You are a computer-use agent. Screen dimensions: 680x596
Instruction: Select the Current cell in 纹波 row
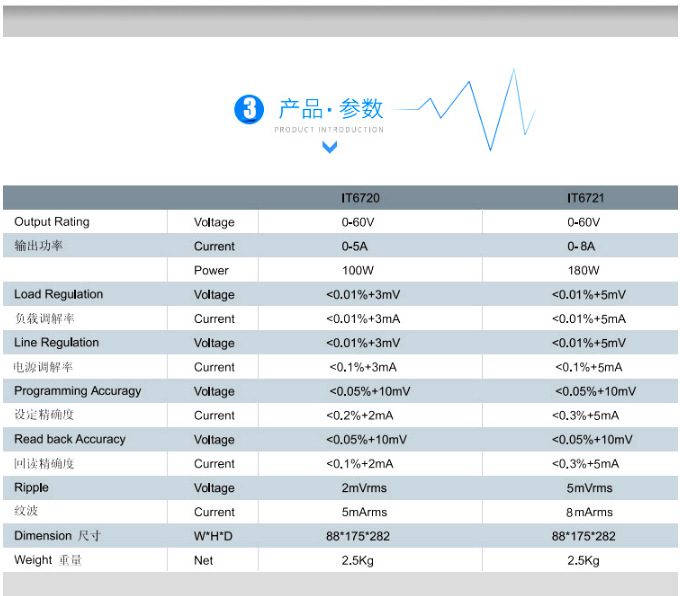(x=214, y=512)
